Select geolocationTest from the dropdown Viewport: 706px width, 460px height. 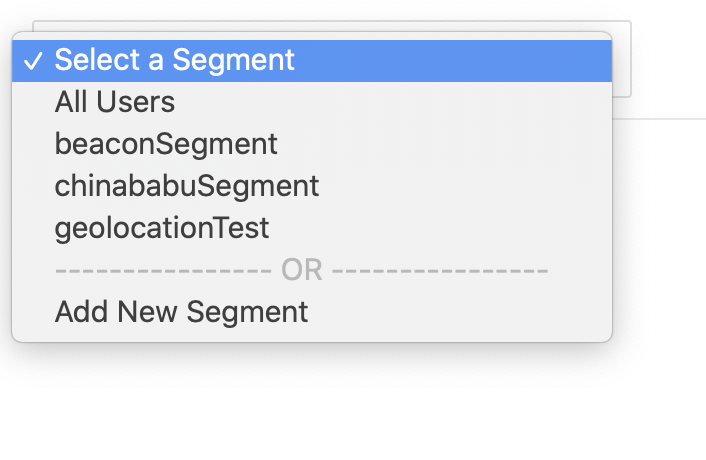[162, 228]
